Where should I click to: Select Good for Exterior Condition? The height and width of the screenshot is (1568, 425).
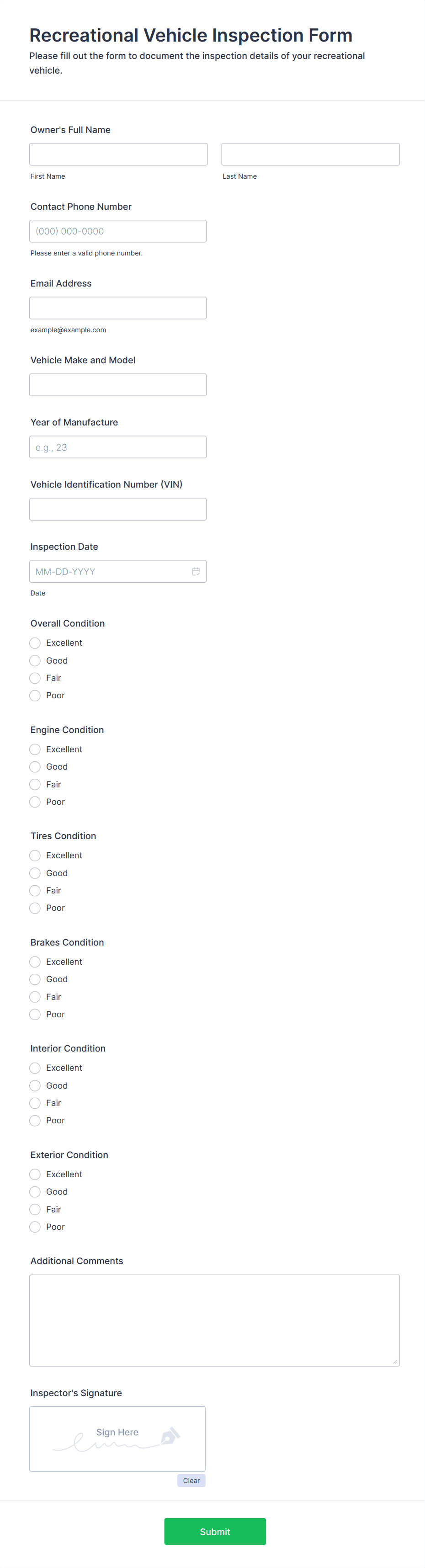(35, 1191)
